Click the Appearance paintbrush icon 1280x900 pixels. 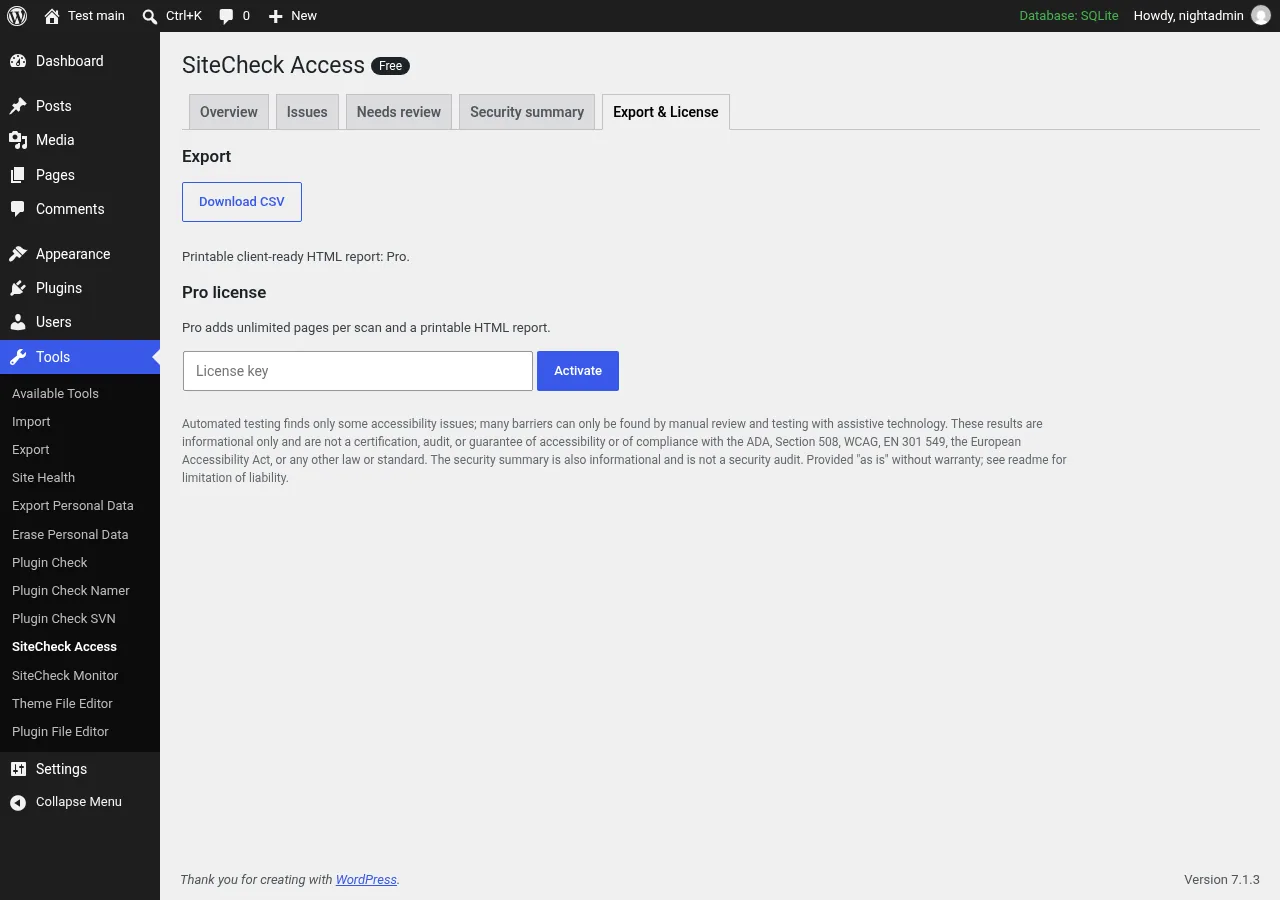18,254
